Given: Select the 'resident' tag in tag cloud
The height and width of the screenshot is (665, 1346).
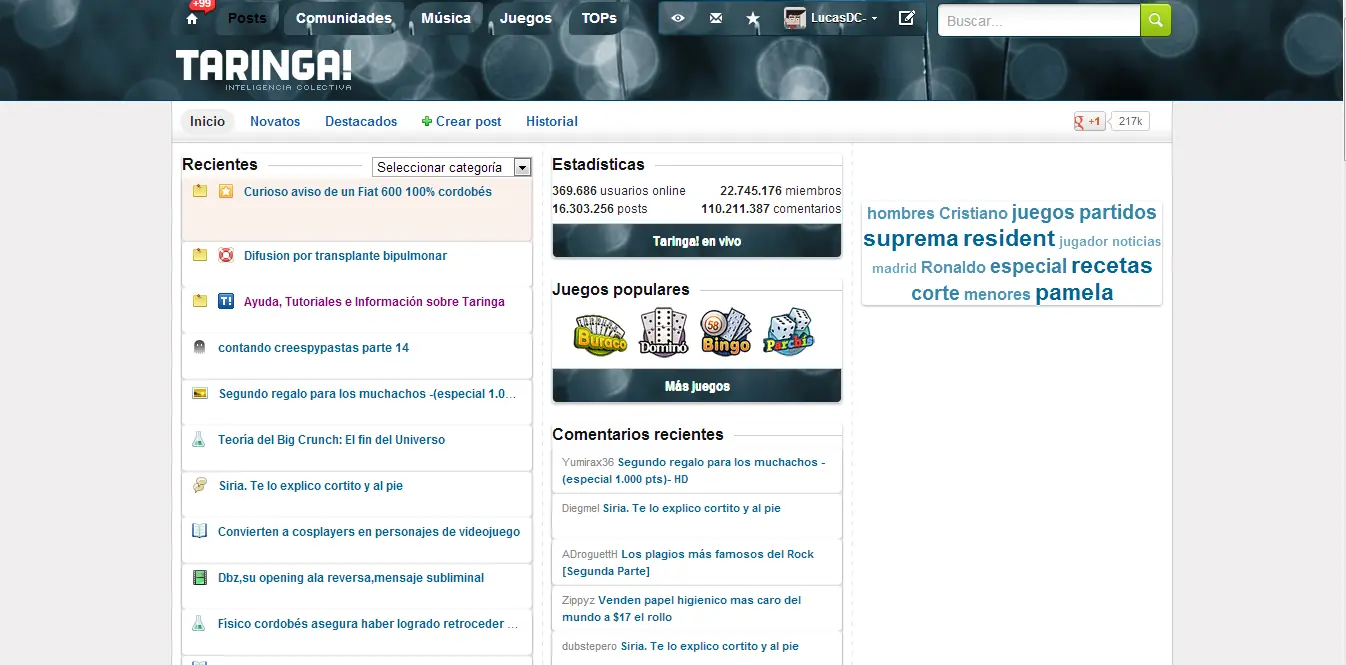Looking at the screenshot, I should click(x=1009, y=239).
